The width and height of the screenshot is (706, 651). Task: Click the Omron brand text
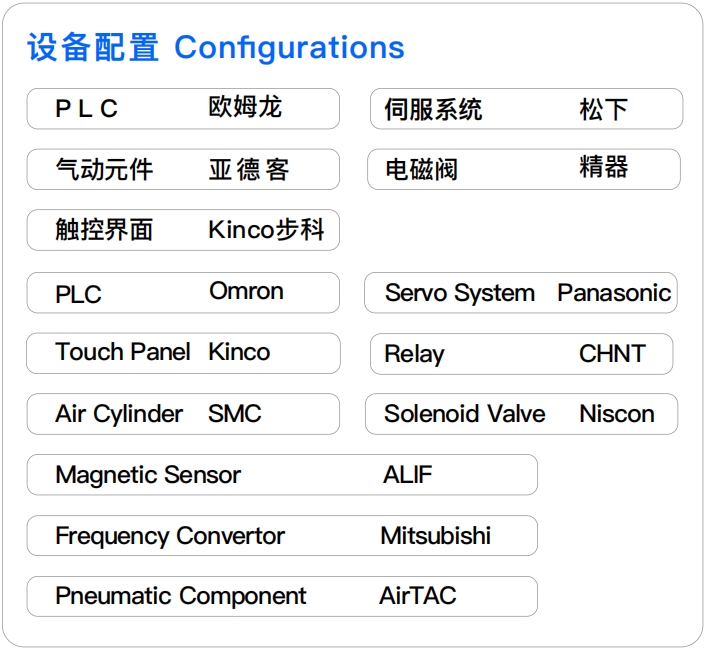(x=246, y=292)
